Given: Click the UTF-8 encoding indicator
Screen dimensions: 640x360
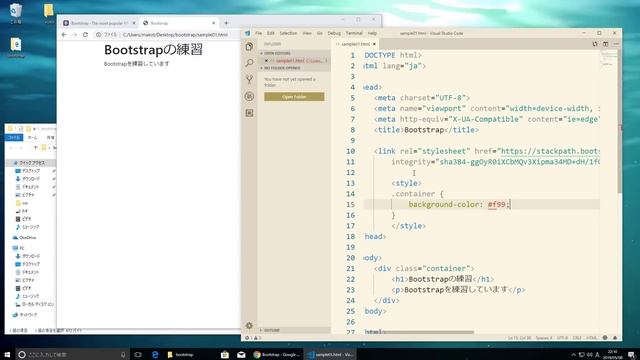Looking at the screenshot, I should (562, 338).
